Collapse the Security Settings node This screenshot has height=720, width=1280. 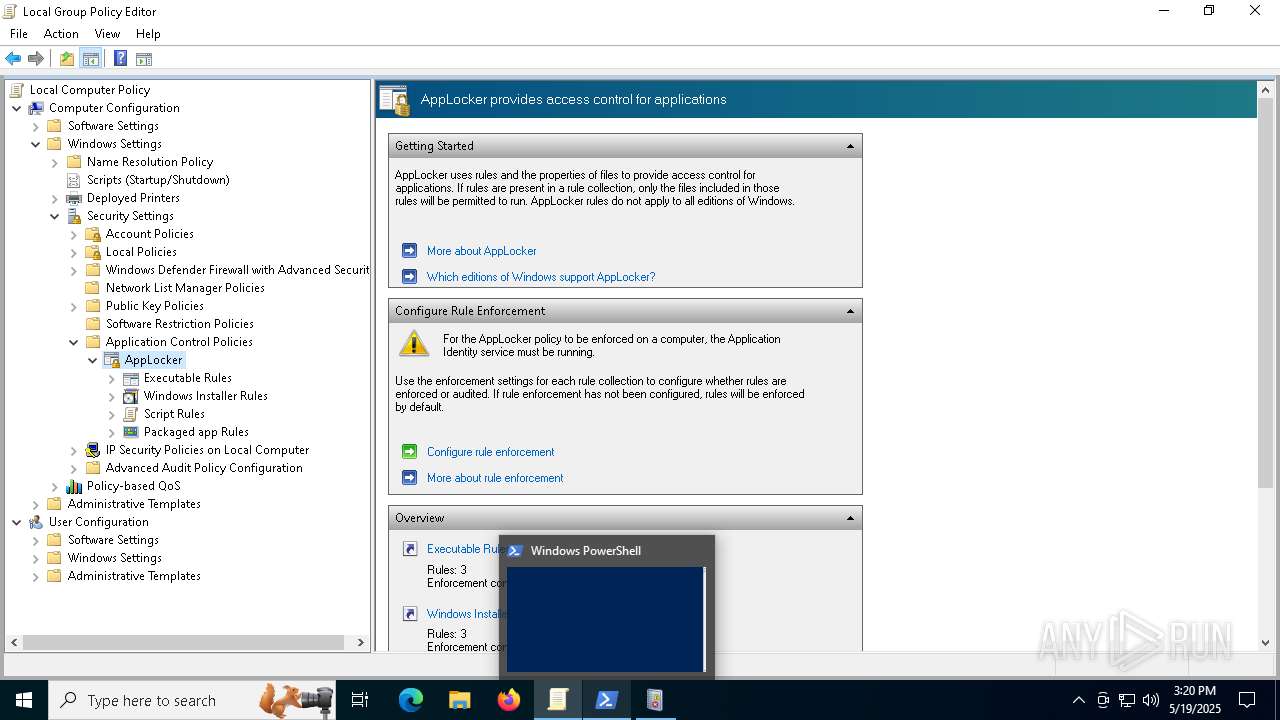55,216
